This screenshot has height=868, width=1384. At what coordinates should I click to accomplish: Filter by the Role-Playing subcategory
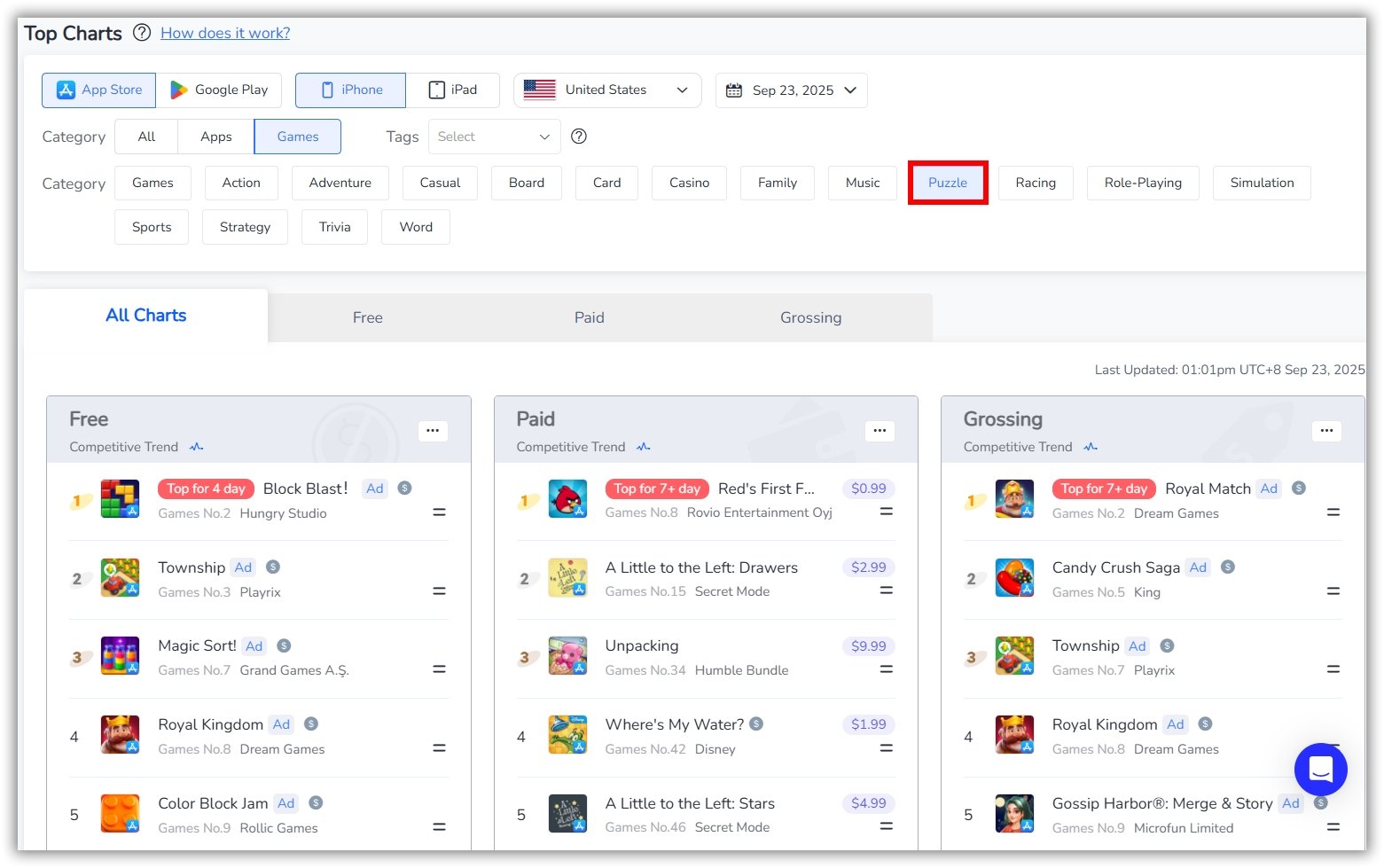(1143, 183)
